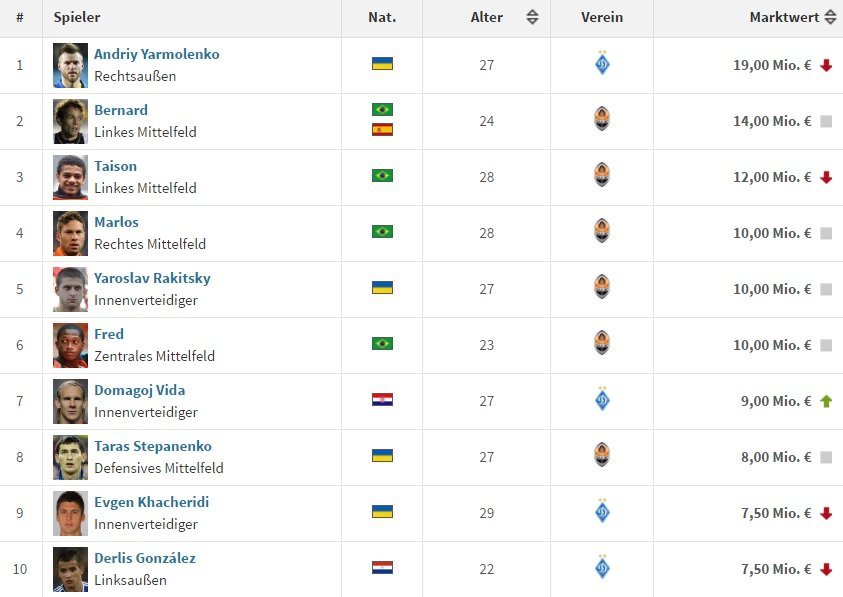Click green up arrow for Vida's value

coord(826,401)
